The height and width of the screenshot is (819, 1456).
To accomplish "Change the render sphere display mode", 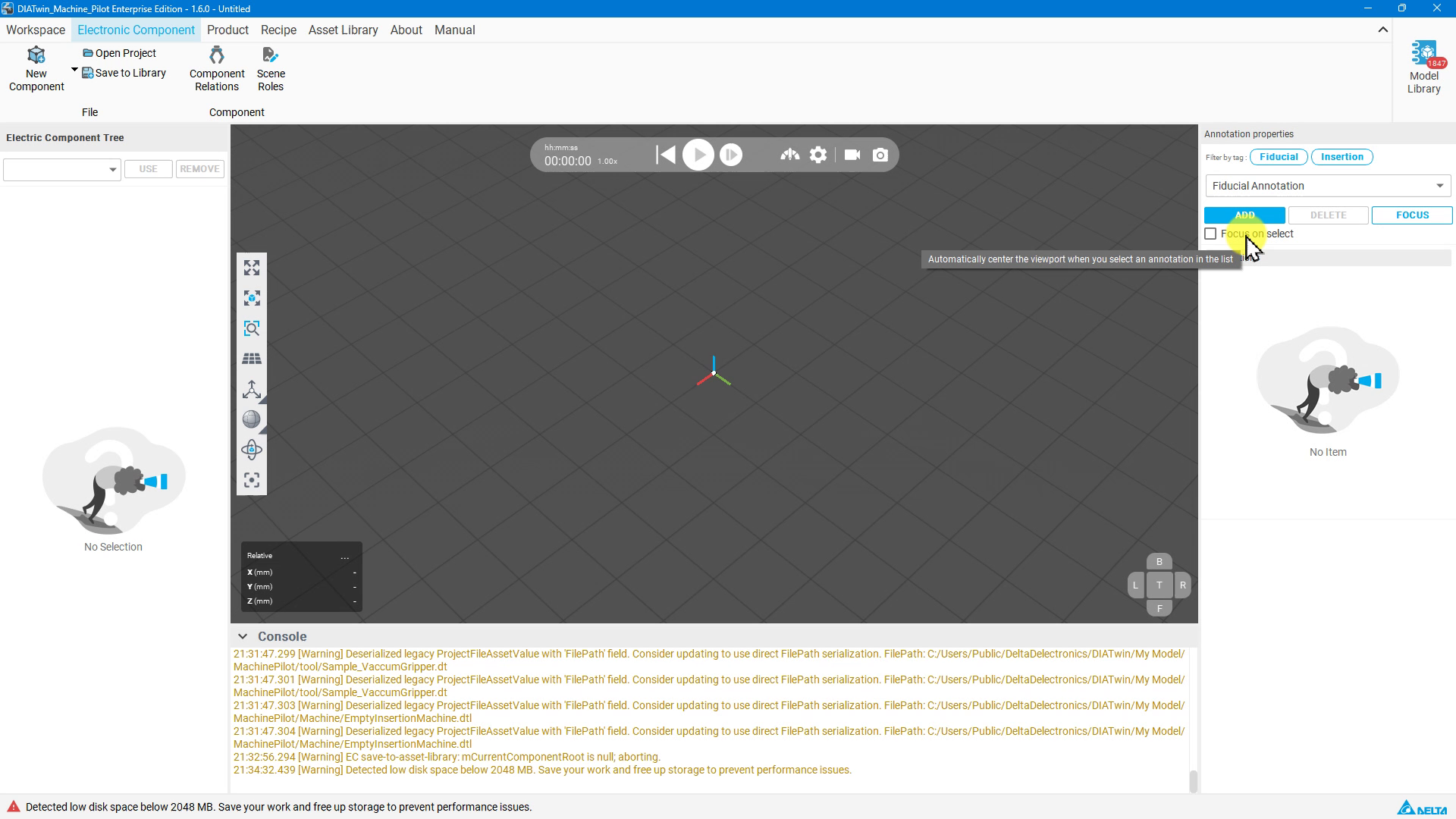I will (x=252, y=419).
